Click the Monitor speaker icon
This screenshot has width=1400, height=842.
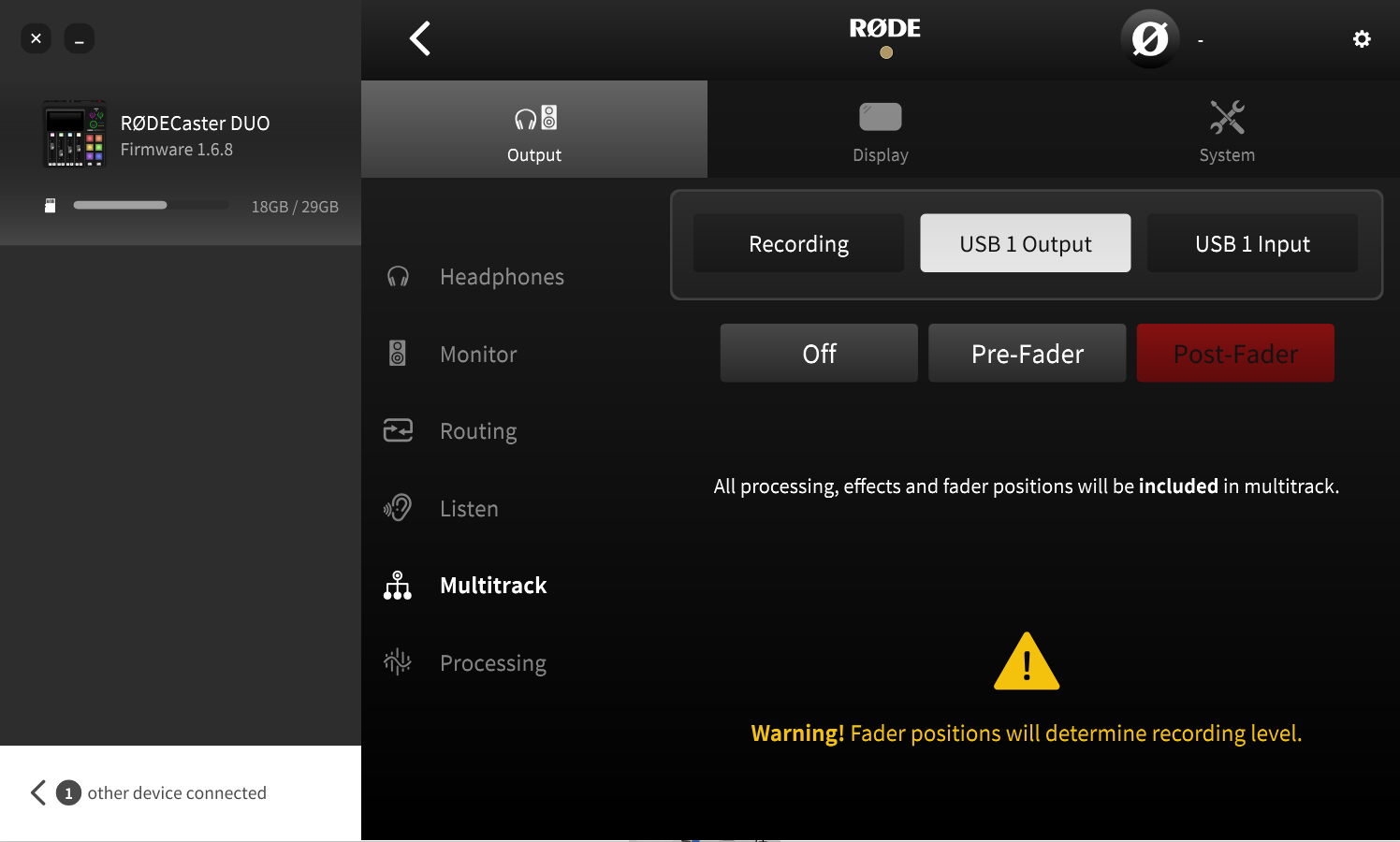coord(398,354)
